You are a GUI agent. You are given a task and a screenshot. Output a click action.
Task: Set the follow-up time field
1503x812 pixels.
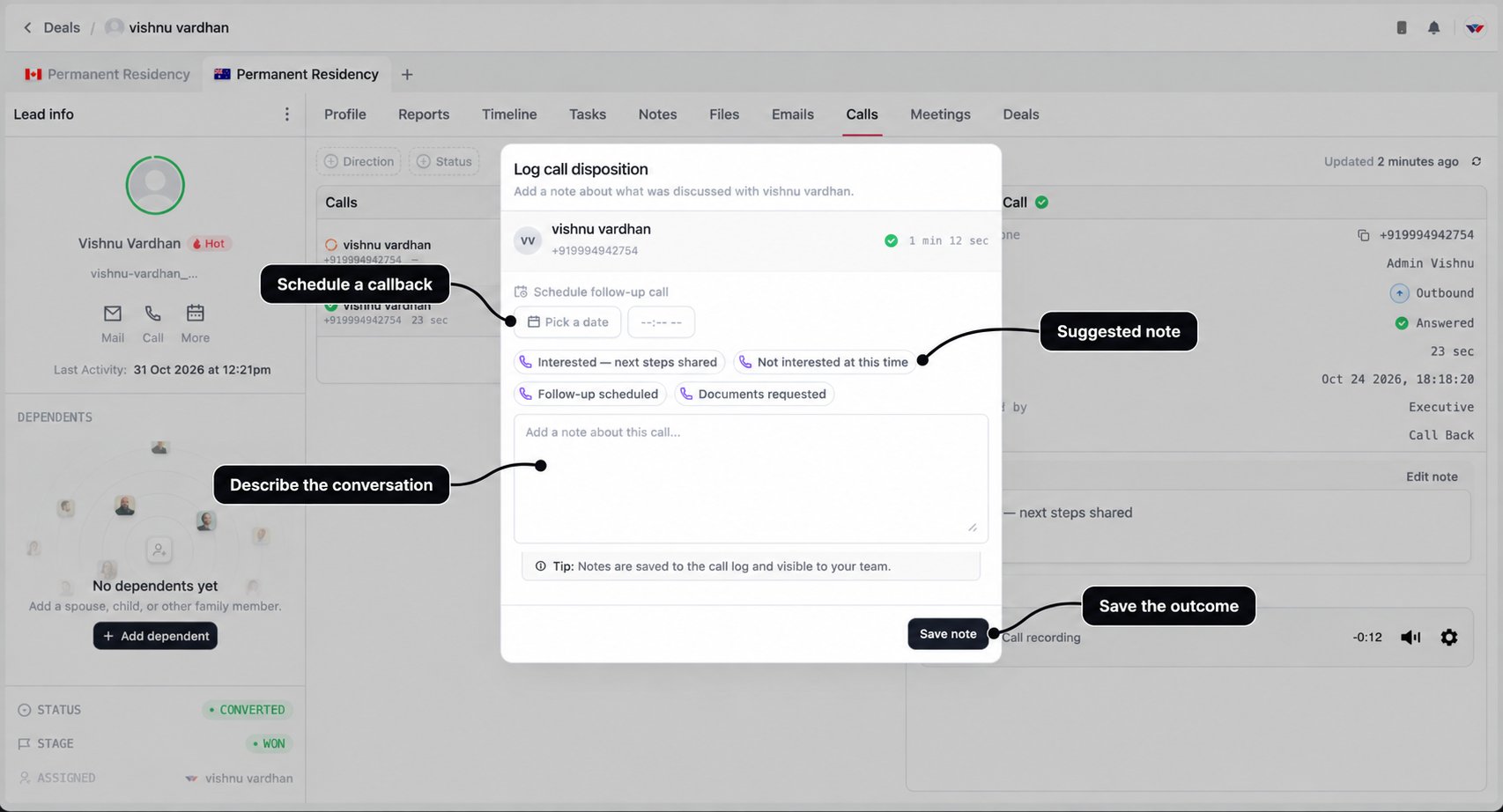(x=661, y=322)
